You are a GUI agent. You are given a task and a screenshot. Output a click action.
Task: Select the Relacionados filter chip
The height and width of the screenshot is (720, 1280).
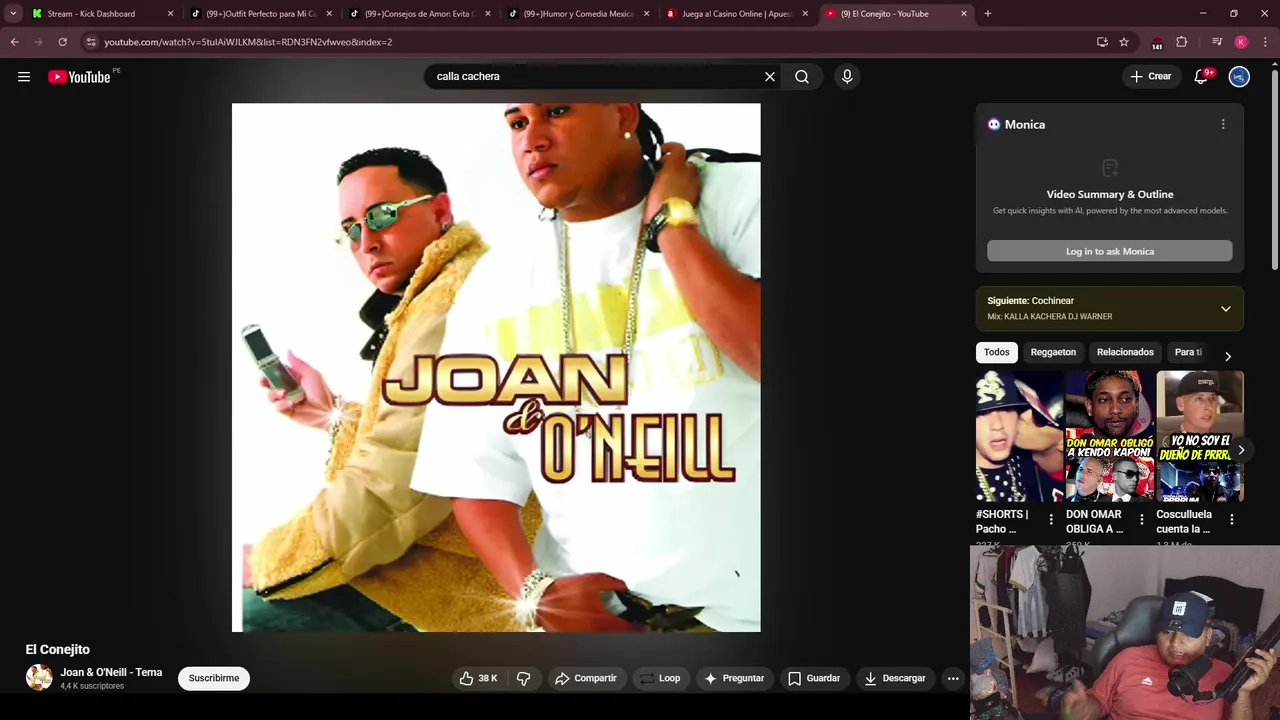coord(1125,352)
